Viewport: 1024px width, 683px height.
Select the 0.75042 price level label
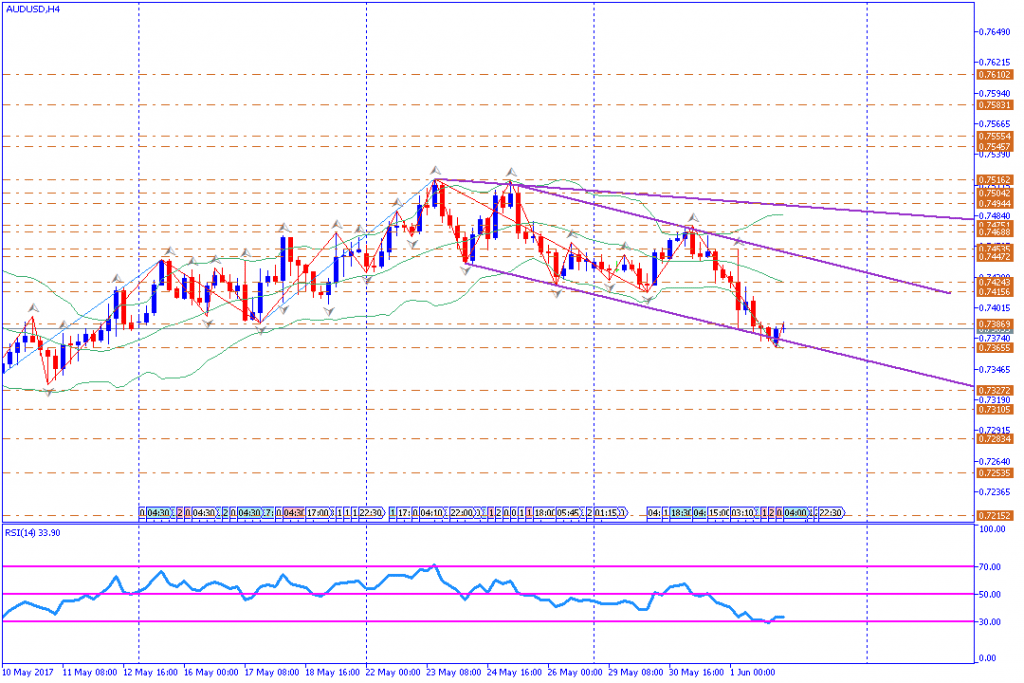(x=995, y=193)
